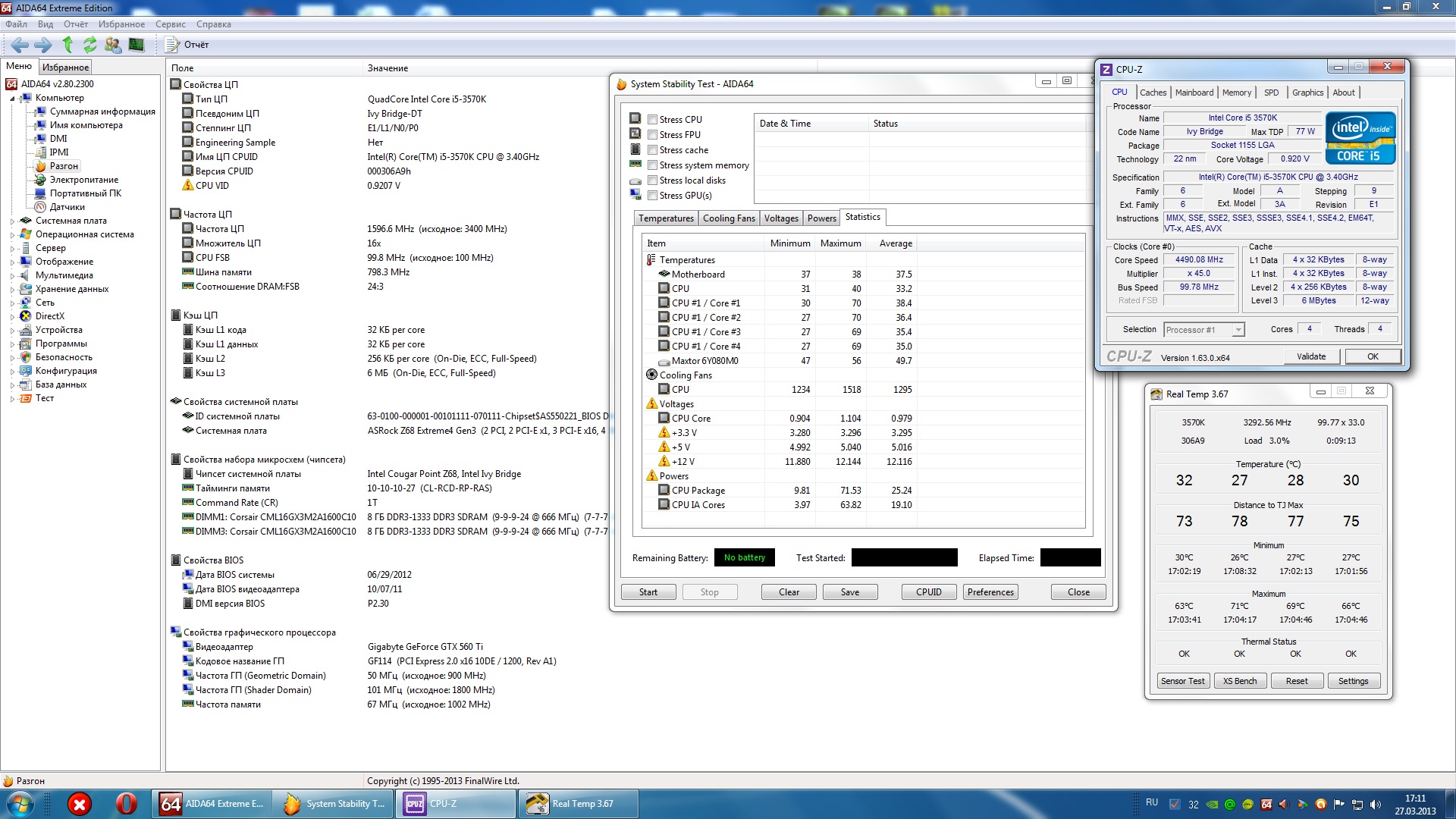Click the green refresh arrows toolbar icon

[x=90, y=45]
